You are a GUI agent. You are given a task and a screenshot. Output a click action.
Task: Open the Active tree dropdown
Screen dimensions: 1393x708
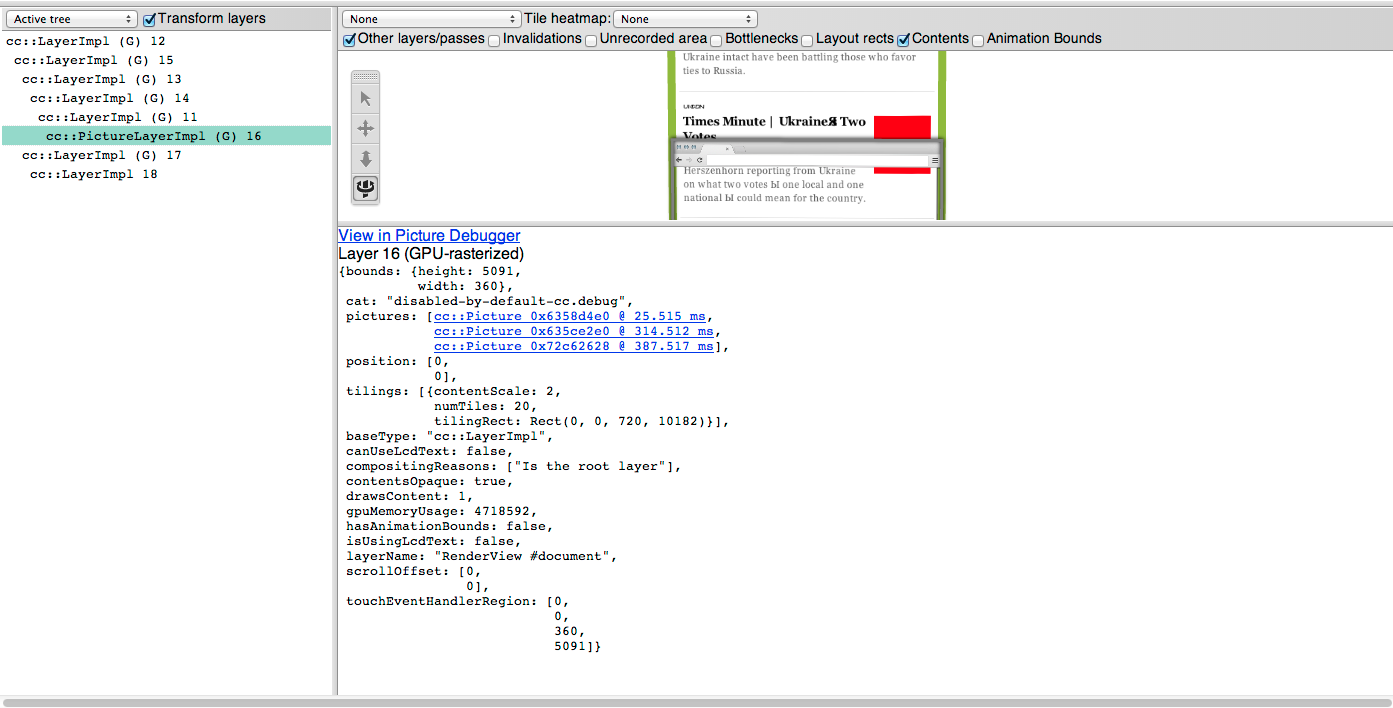coord(74,19)
